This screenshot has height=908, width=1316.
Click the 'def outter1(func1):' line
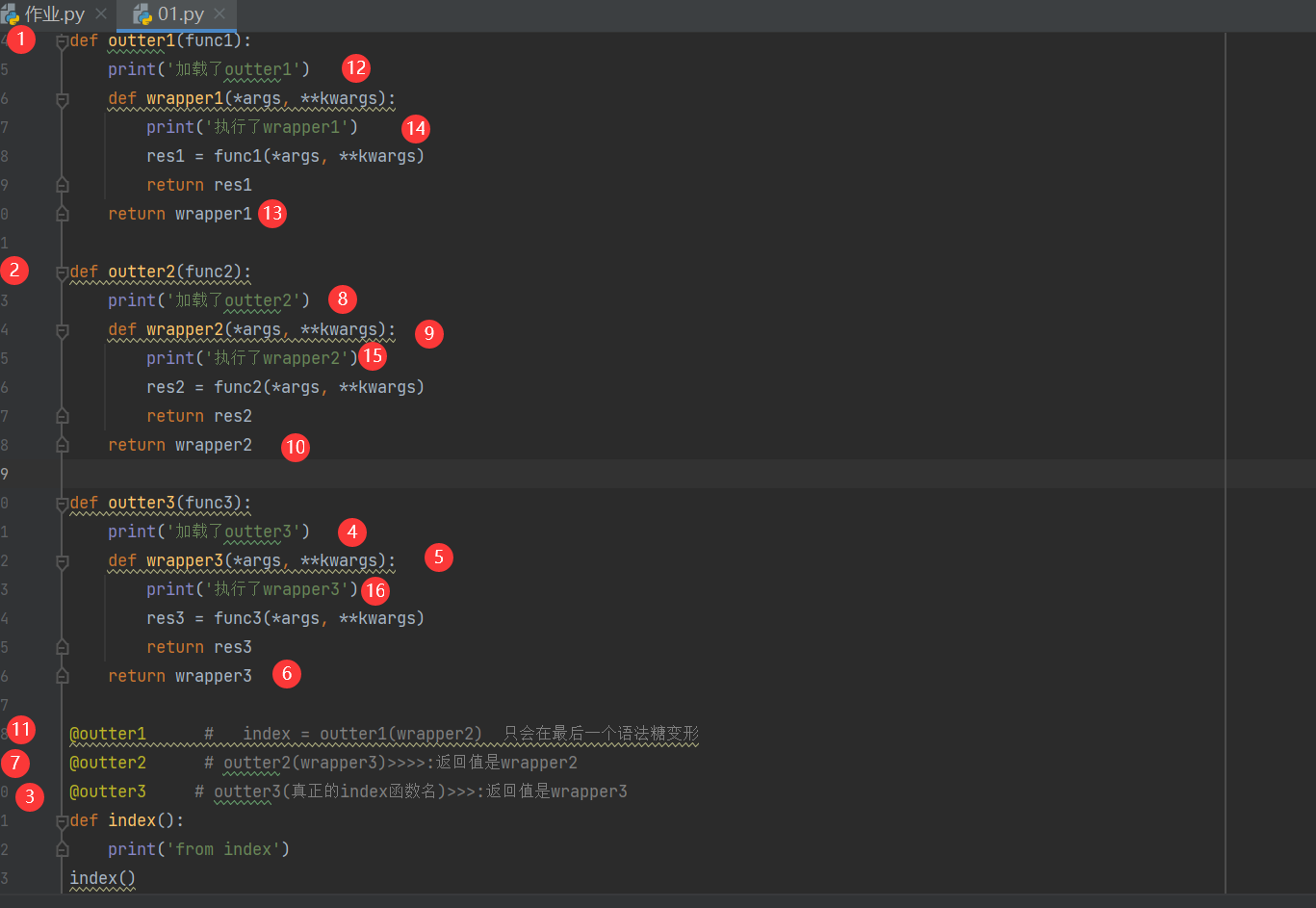click(160, 40)
